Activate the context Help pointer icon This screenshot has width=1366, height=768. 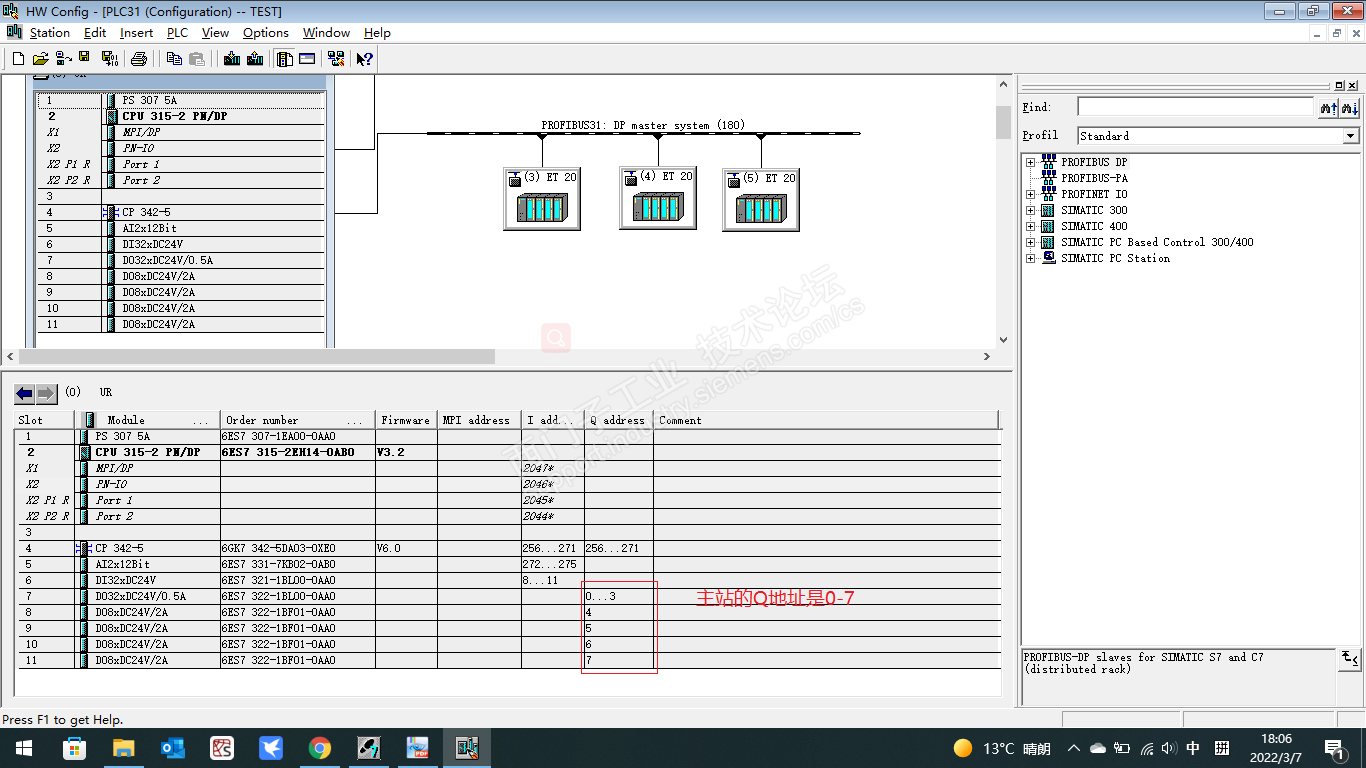[365, 59]
